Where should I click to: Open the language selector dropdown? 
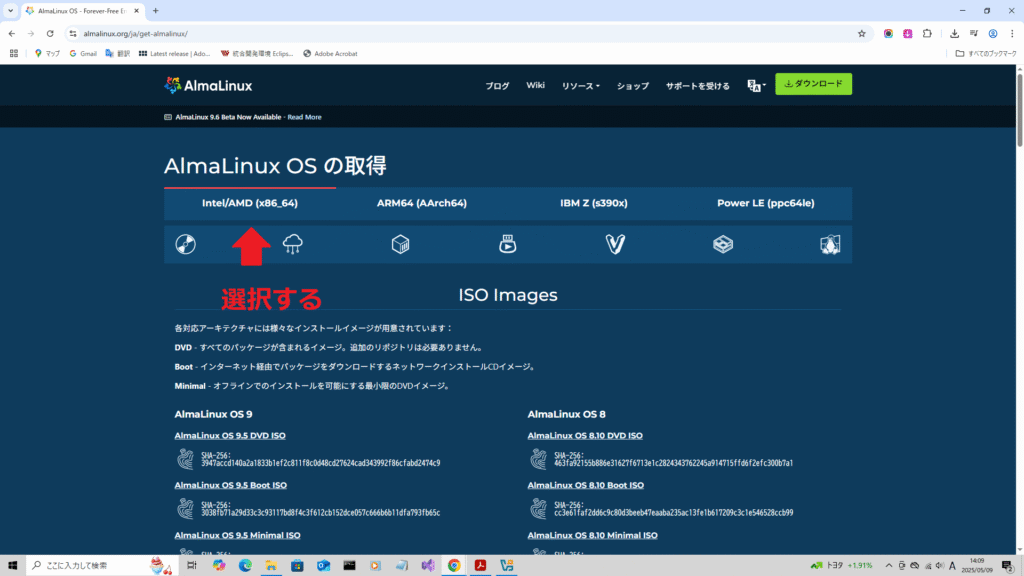click(756, 86)
